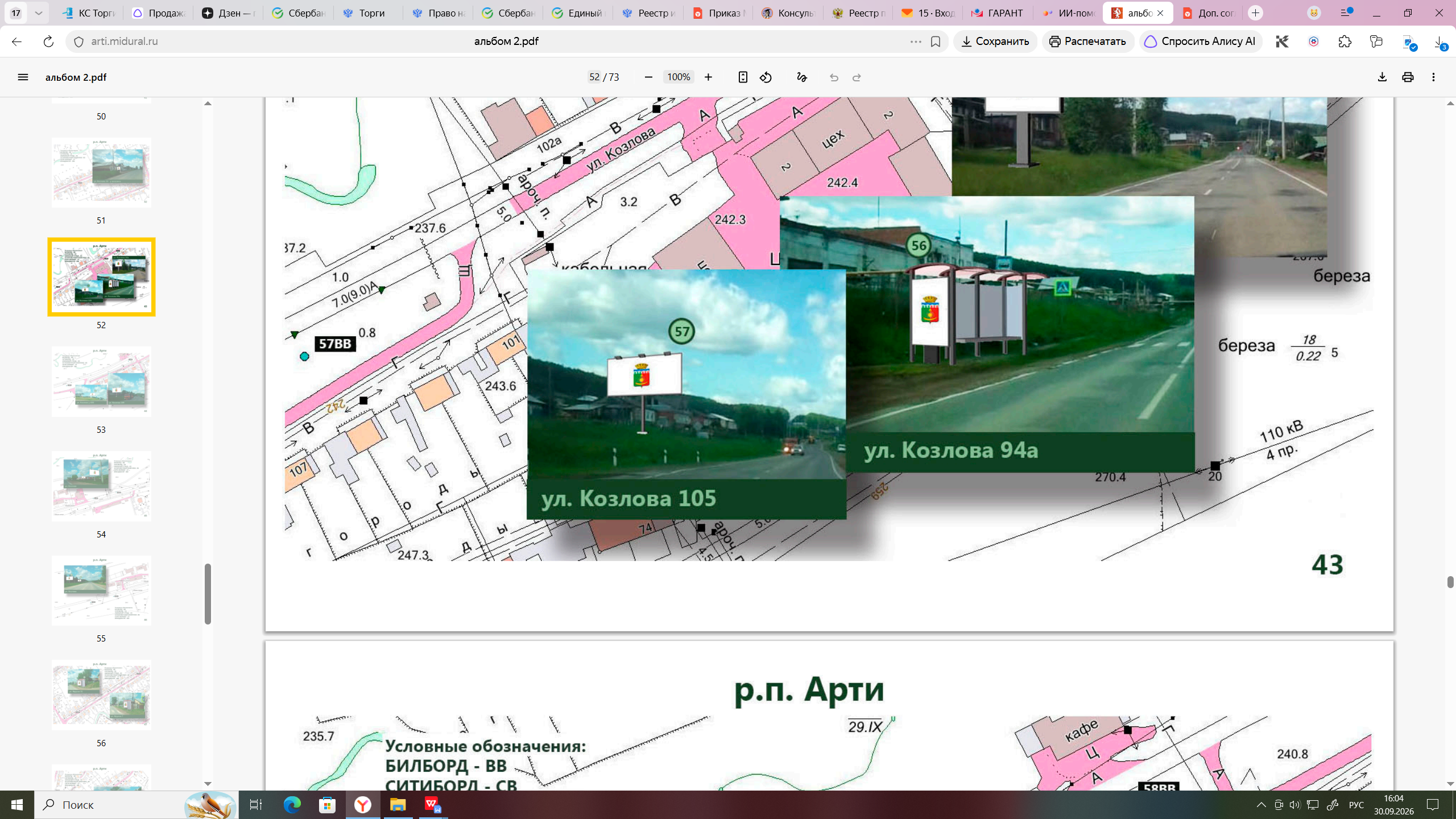
Task: Open the Консуль tab
Action: (788, 13)
